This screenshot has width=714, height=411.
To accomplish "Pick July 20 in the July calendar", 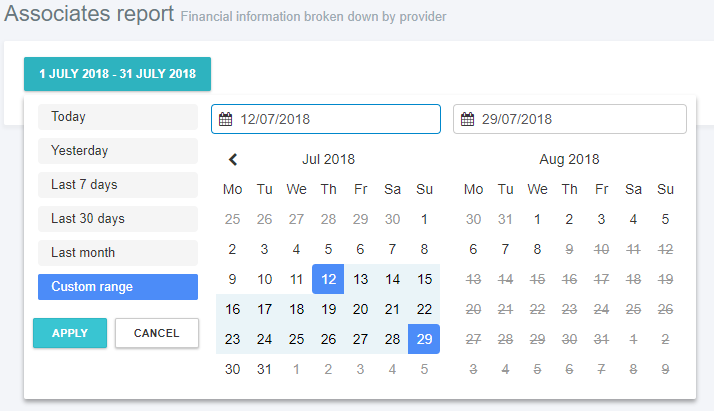I will coord(360,309).
